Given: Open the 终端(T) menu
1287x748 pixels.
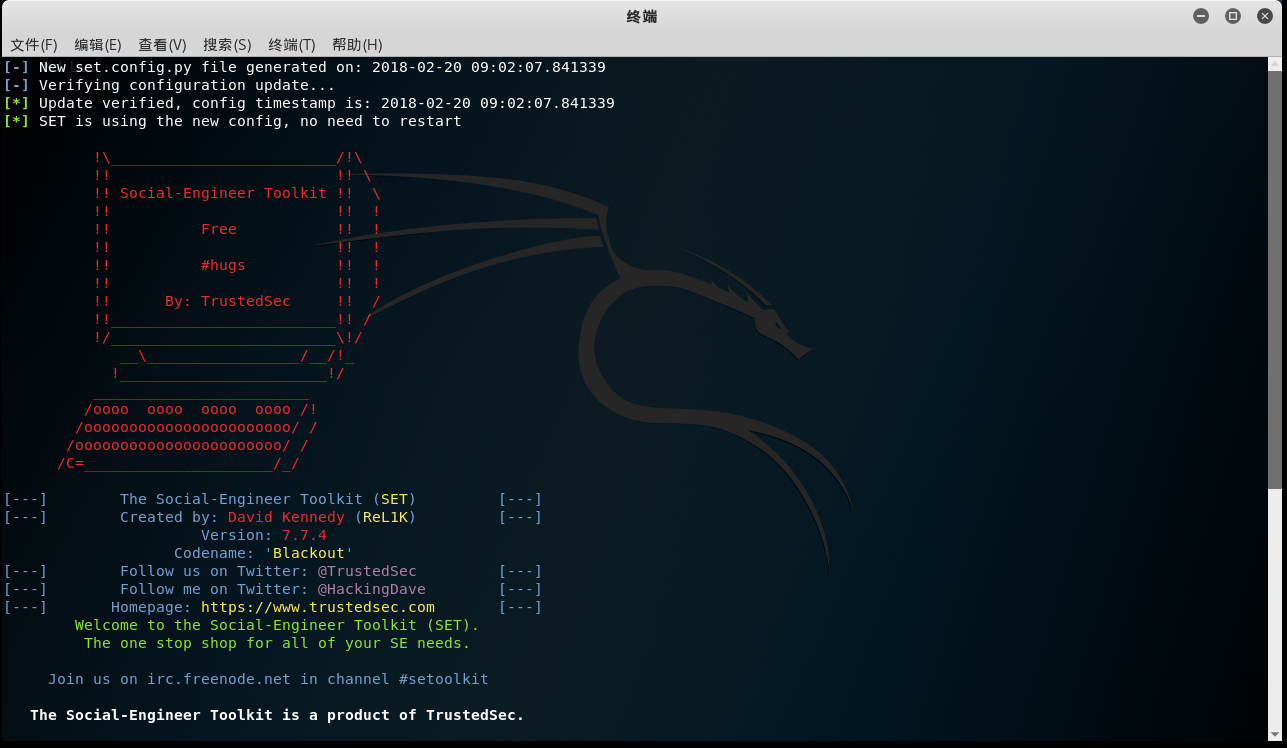Looking at the screenshot, I should click(292, 45).
